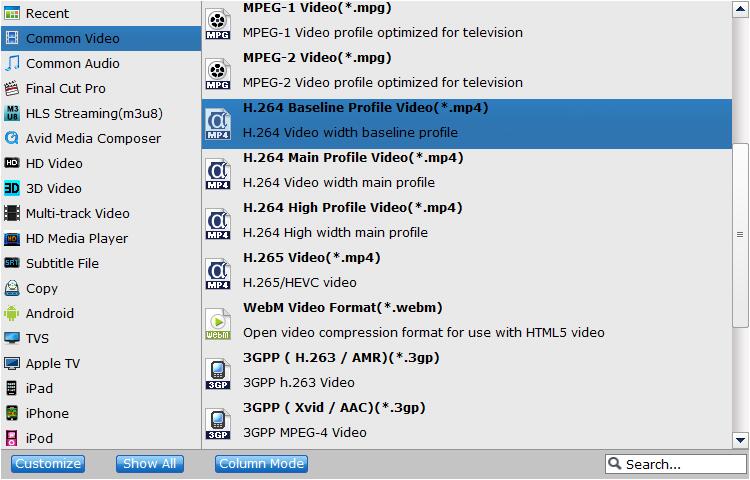Open the Final Cut Pro category
750x480 pixels.
[x=101, y=88]
